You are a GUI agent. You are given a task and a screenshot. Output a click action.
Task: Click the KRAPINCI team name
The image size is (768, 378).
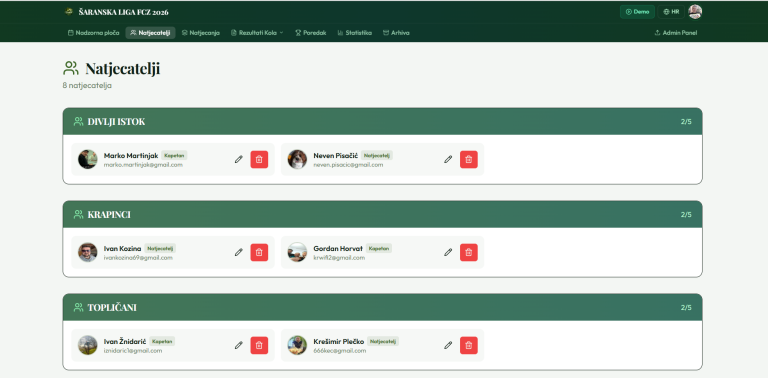(x=109, y=214)
